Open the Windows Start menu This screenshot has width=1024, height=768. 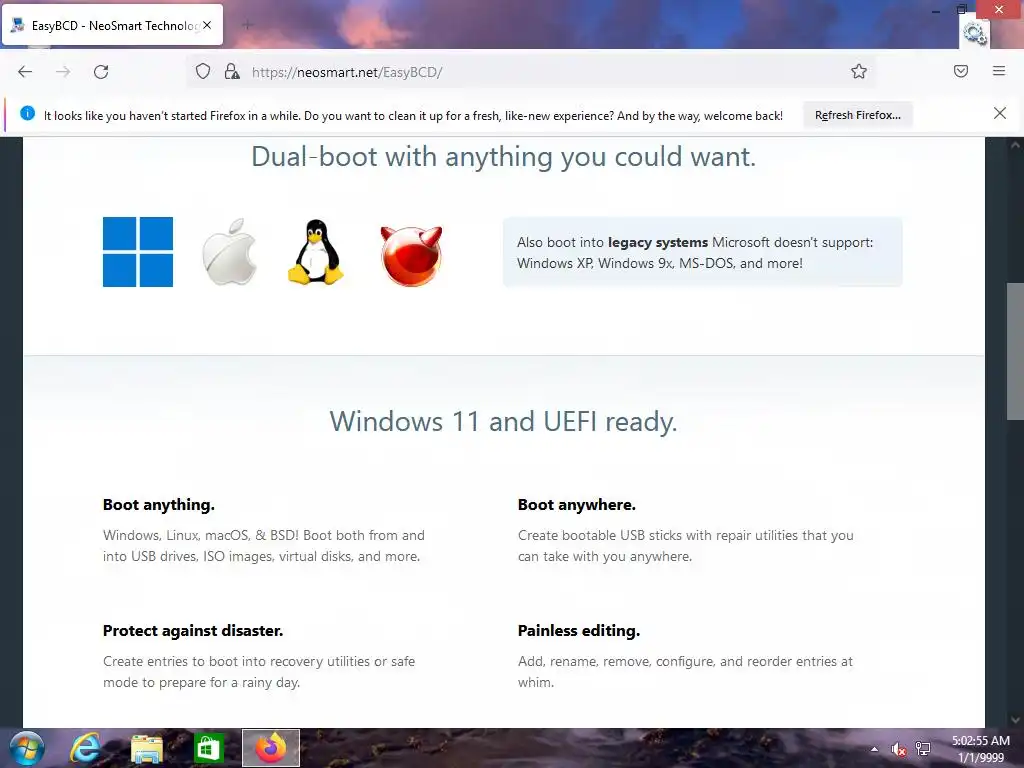point(27,748)
